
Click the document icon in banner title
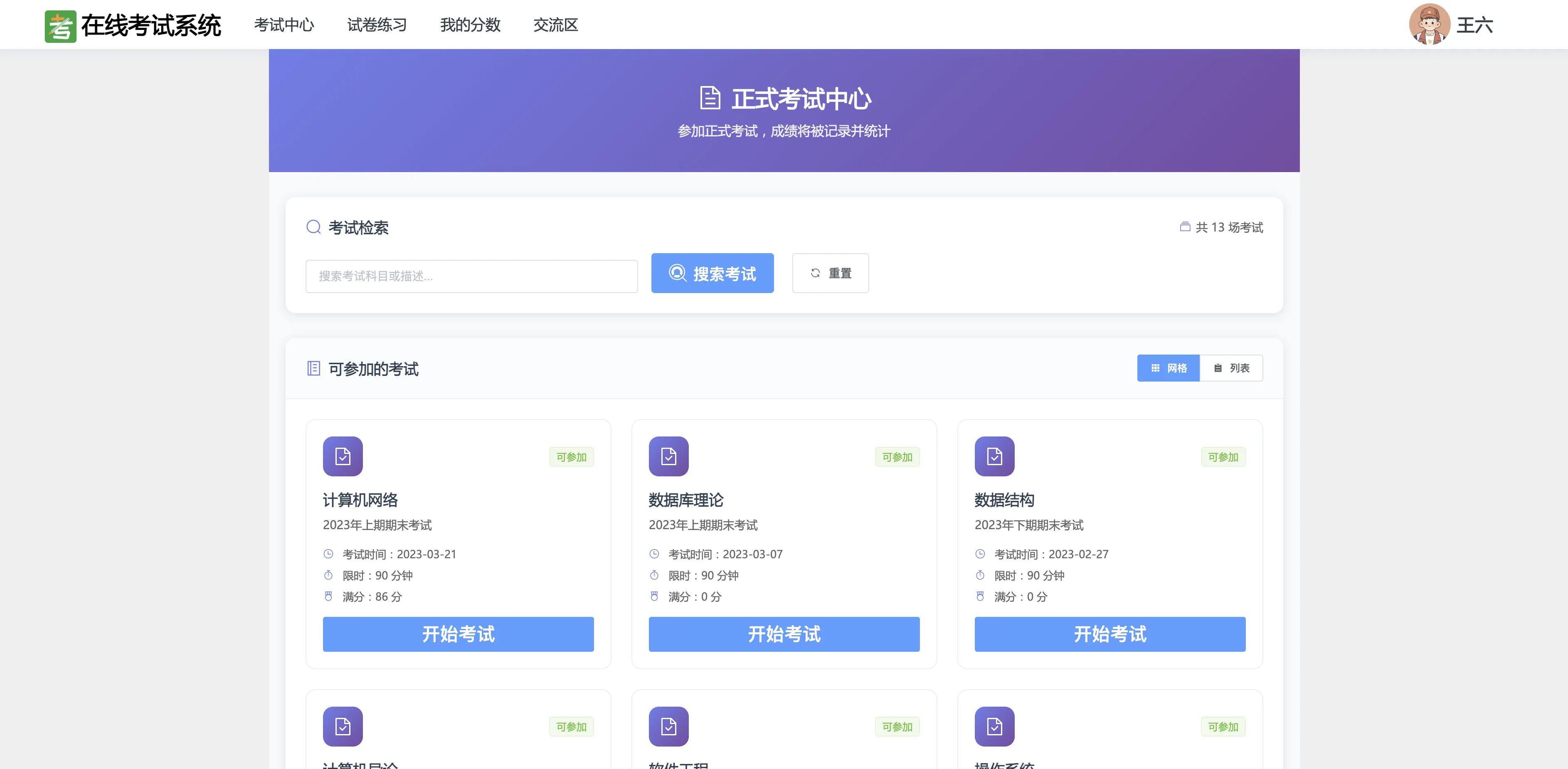tap(710, 98)
